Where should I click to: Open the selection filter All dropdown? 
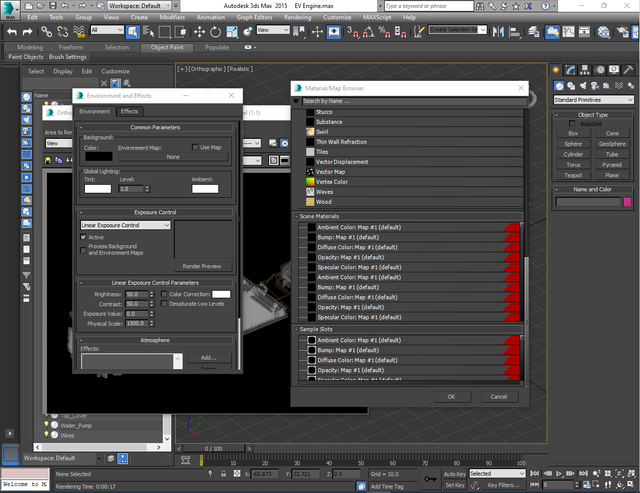point(107,30)
